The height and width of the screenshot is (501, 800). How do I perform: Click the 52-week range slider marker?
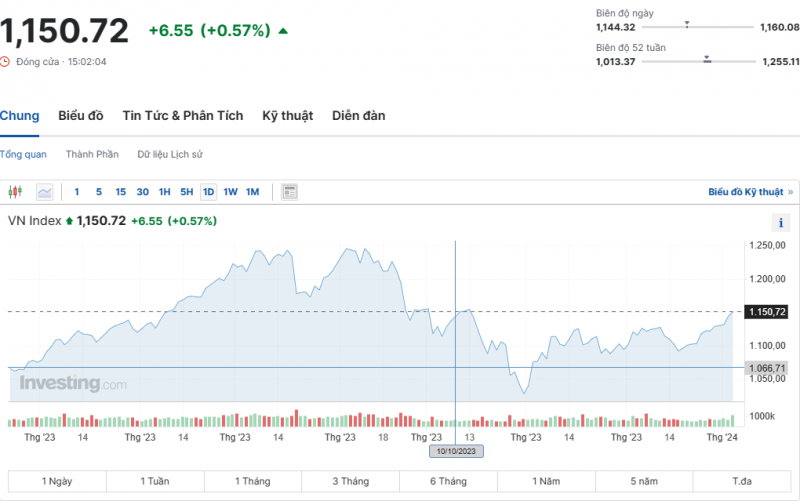pos(707,60)
